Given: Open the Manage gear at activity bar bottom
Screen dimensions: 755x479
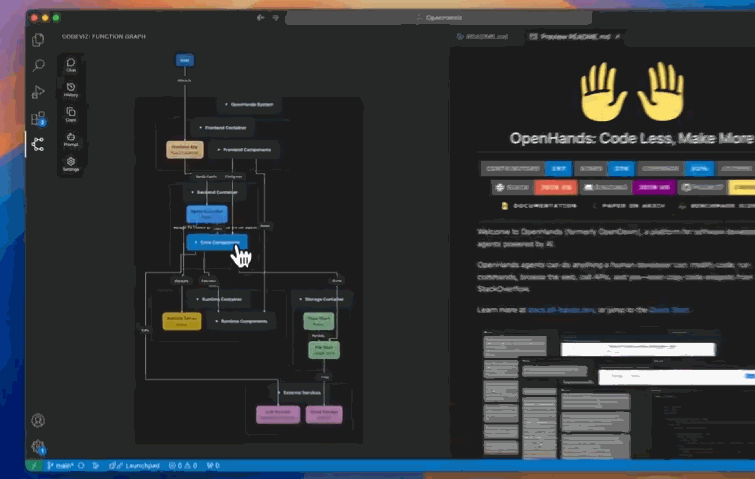Looking at the screenshot, I should pos(38,446).
